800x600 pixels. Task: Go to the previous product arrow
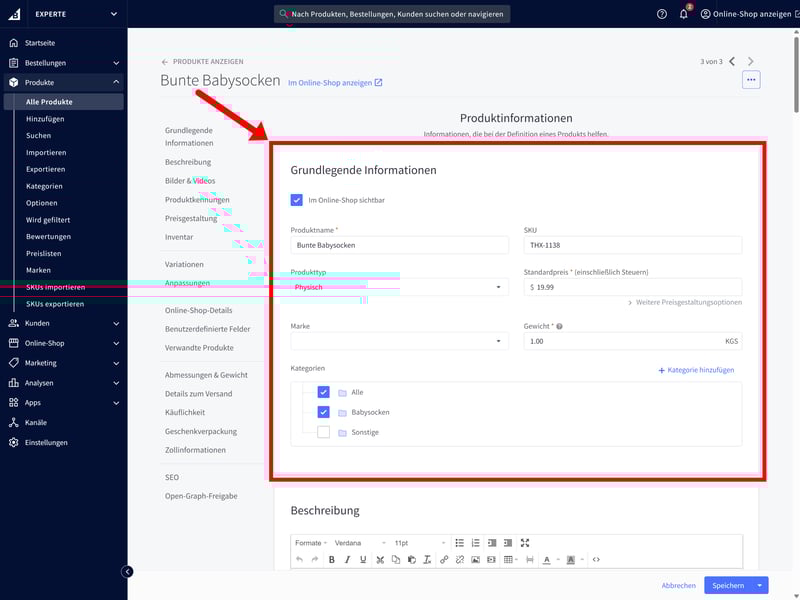[x=732, y=62]
